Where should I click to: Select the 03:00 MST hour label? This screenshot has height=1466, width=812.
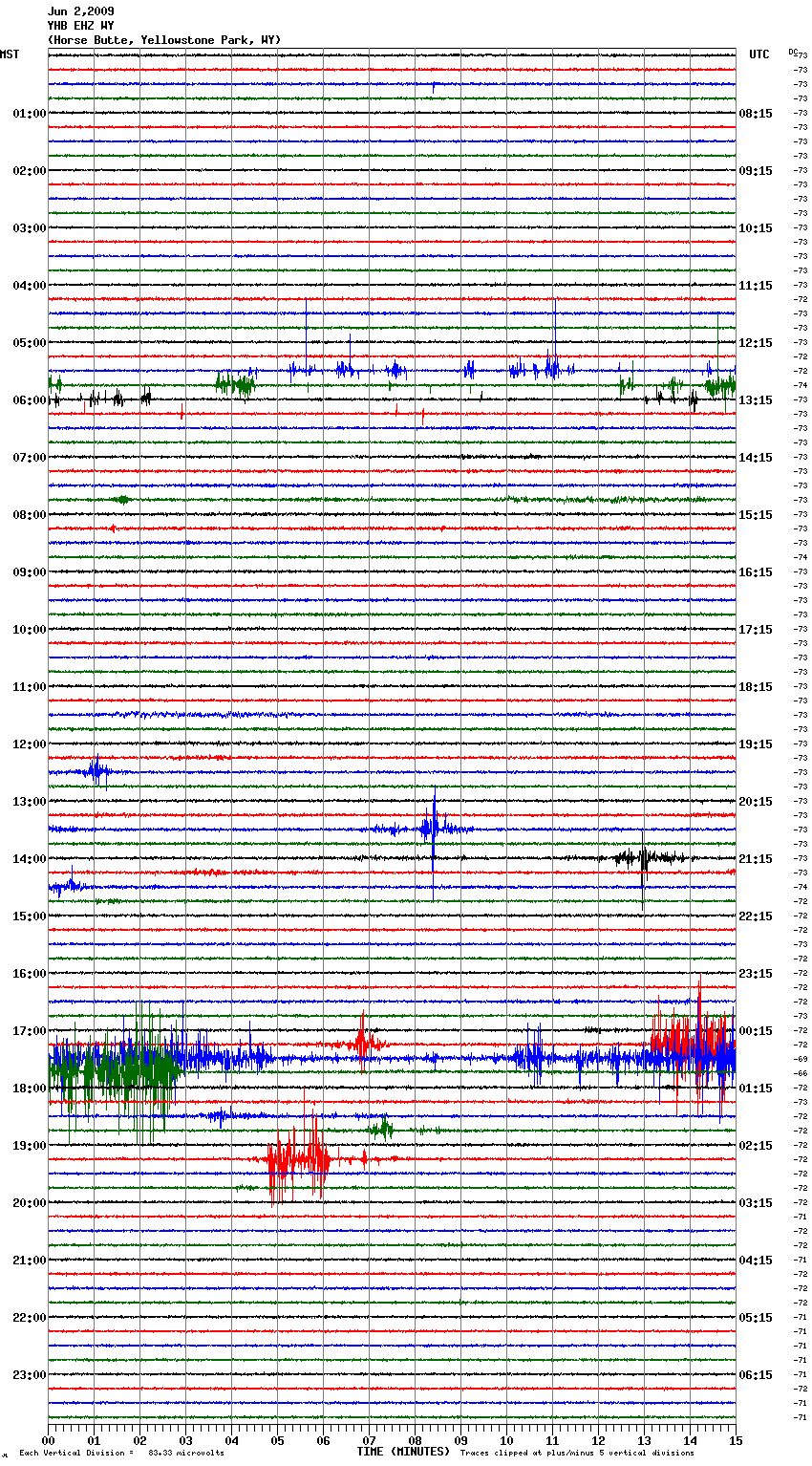tap(30, 228)
